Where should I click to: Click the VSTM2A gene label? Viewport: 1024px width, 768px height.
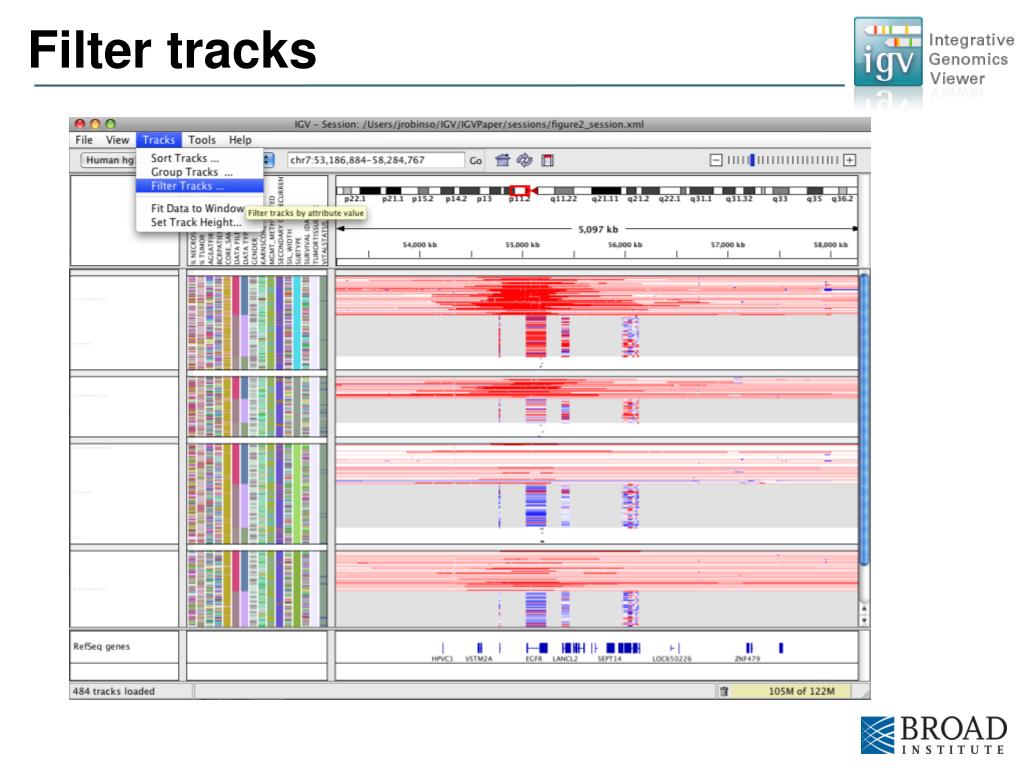click(478, 659)
